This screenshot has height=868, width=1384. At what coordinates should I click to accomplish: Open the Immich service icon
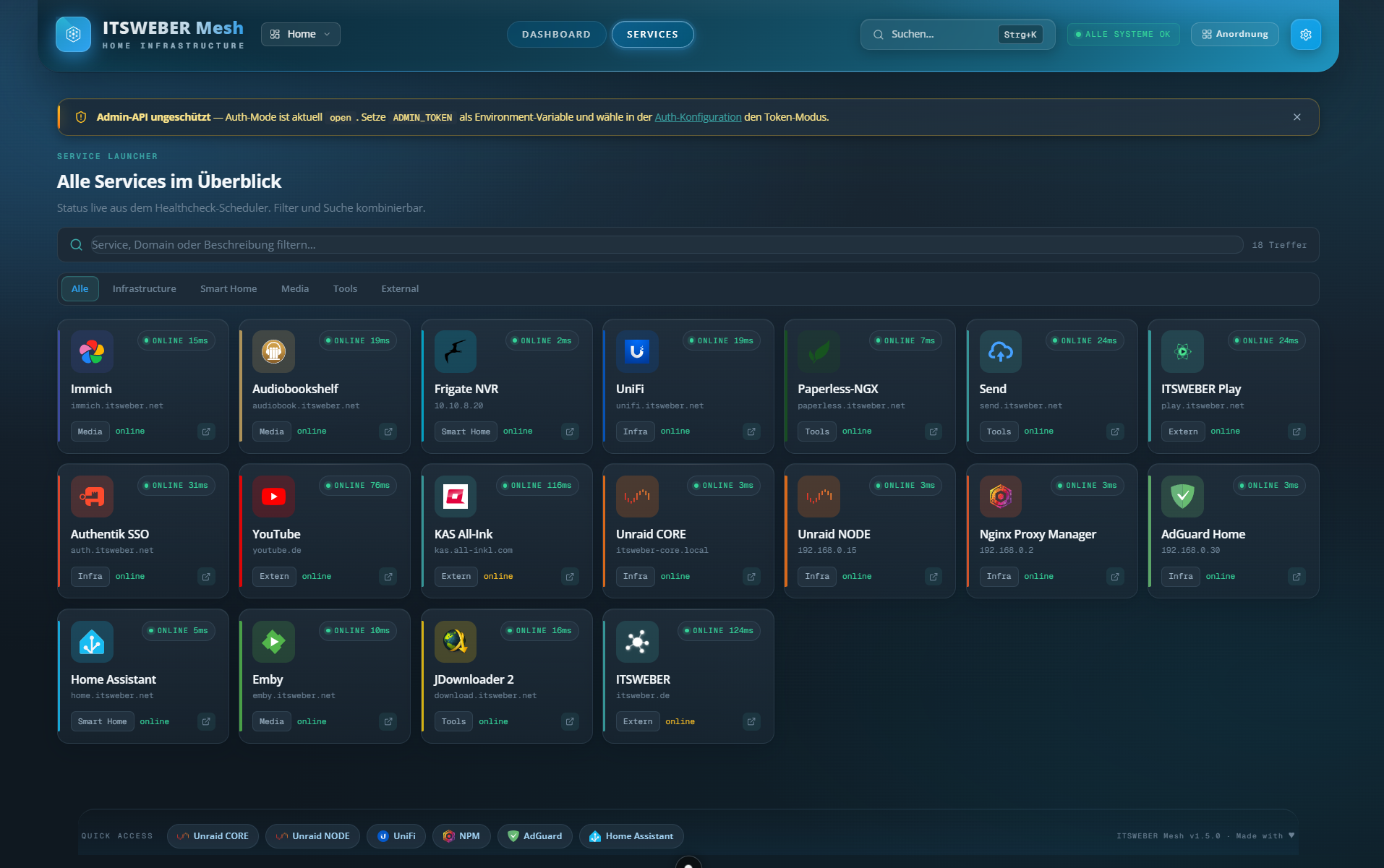coord(92,351)
